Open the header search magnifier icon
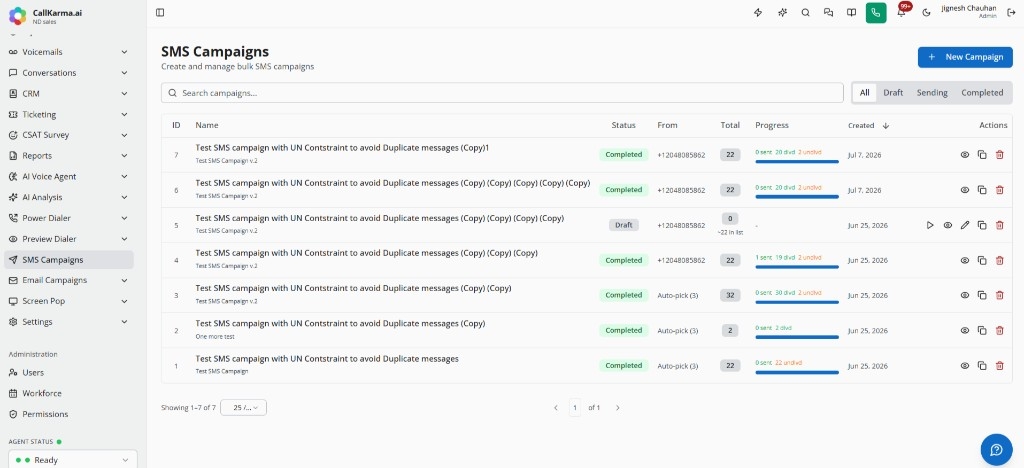Viewport: 1024px width, 468px height. [805, 12]
